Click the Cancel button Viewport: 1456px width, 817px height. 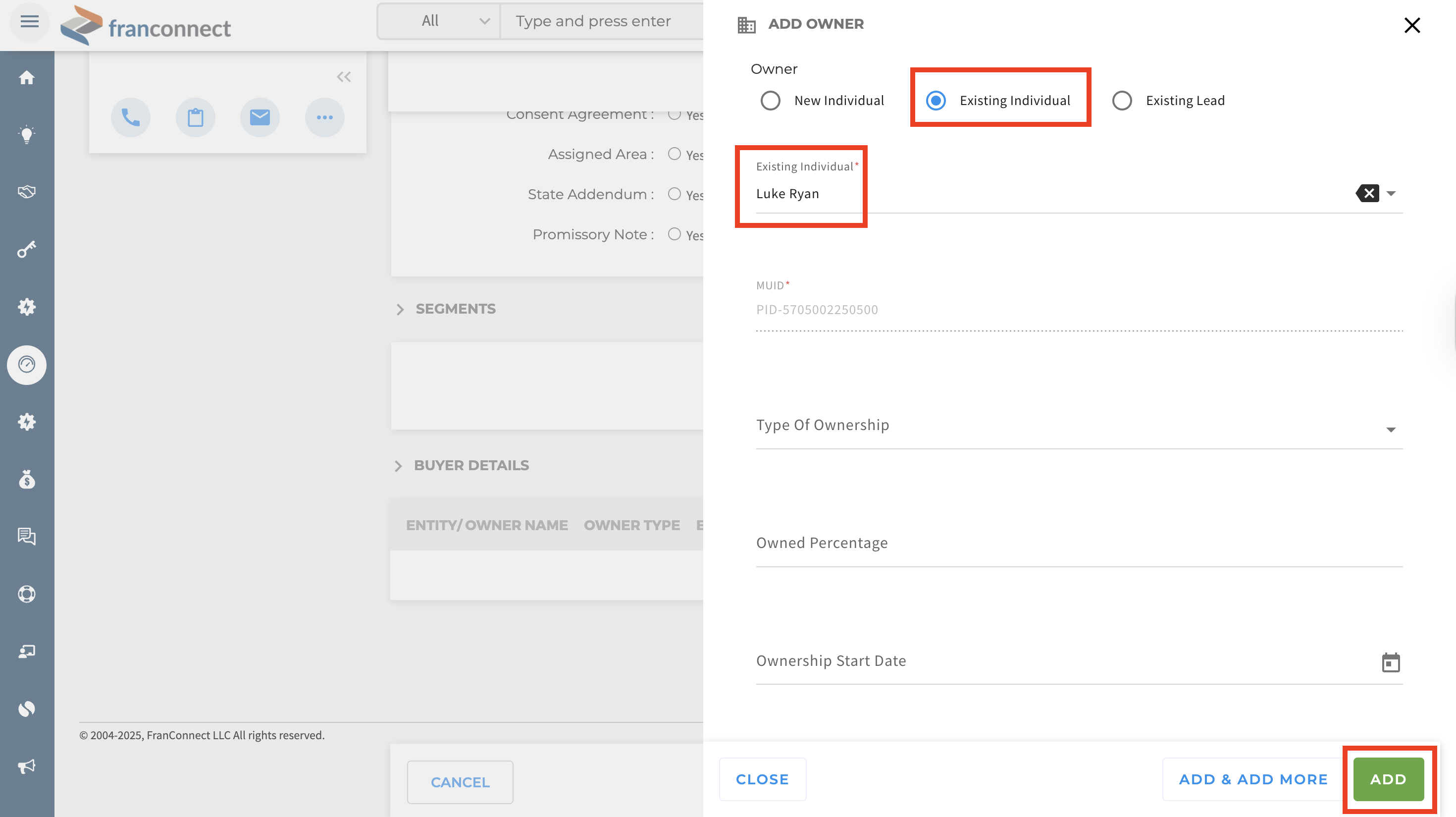click(x=460, y=782)
